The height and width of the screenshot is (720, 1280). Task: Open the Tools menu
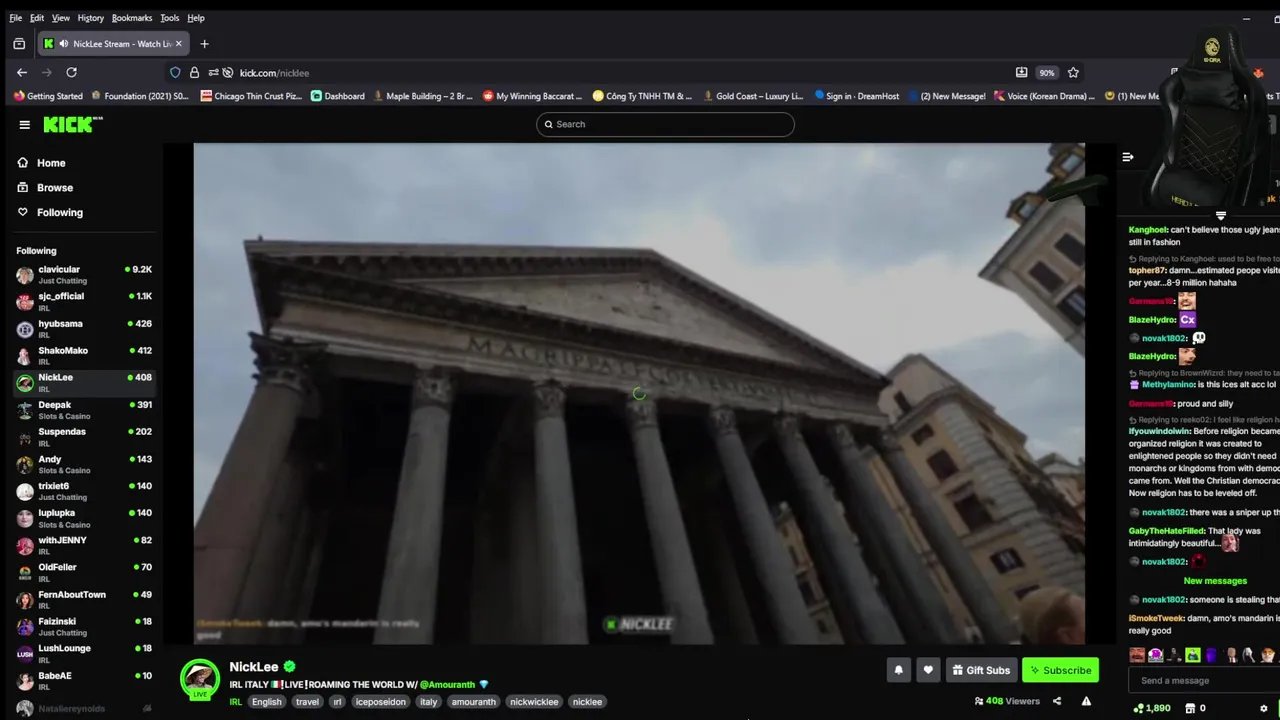170,18
